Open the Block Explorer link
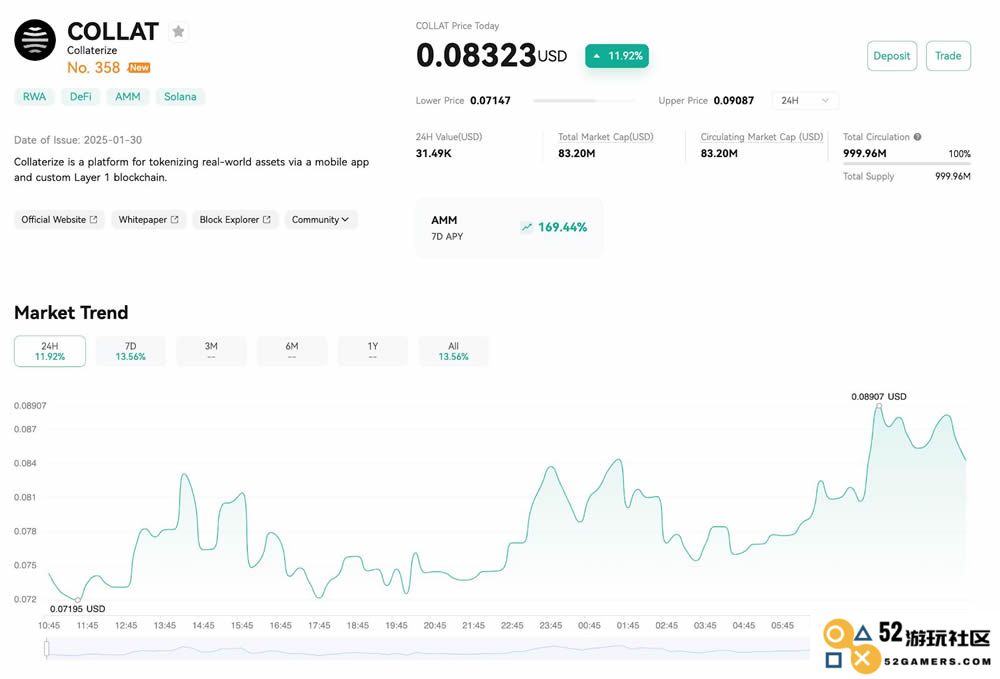Image resolution: width=1000 pixels, height=679 pixels. click(x=235, y=219)
